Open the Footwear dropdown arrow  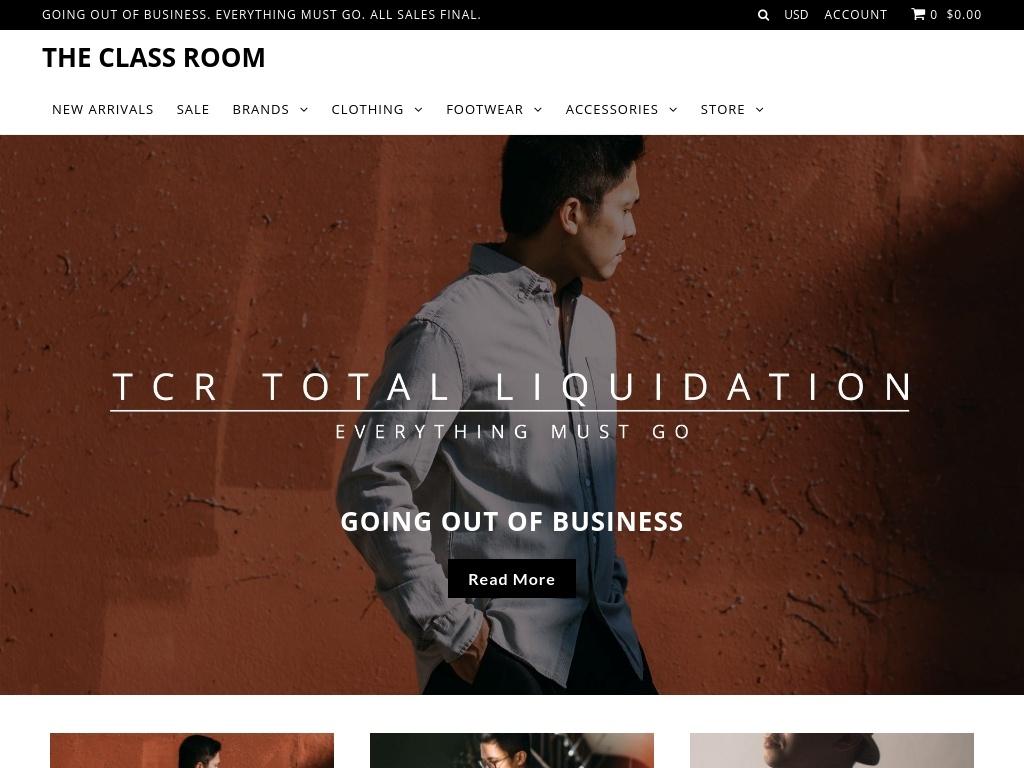pos(538,110)
